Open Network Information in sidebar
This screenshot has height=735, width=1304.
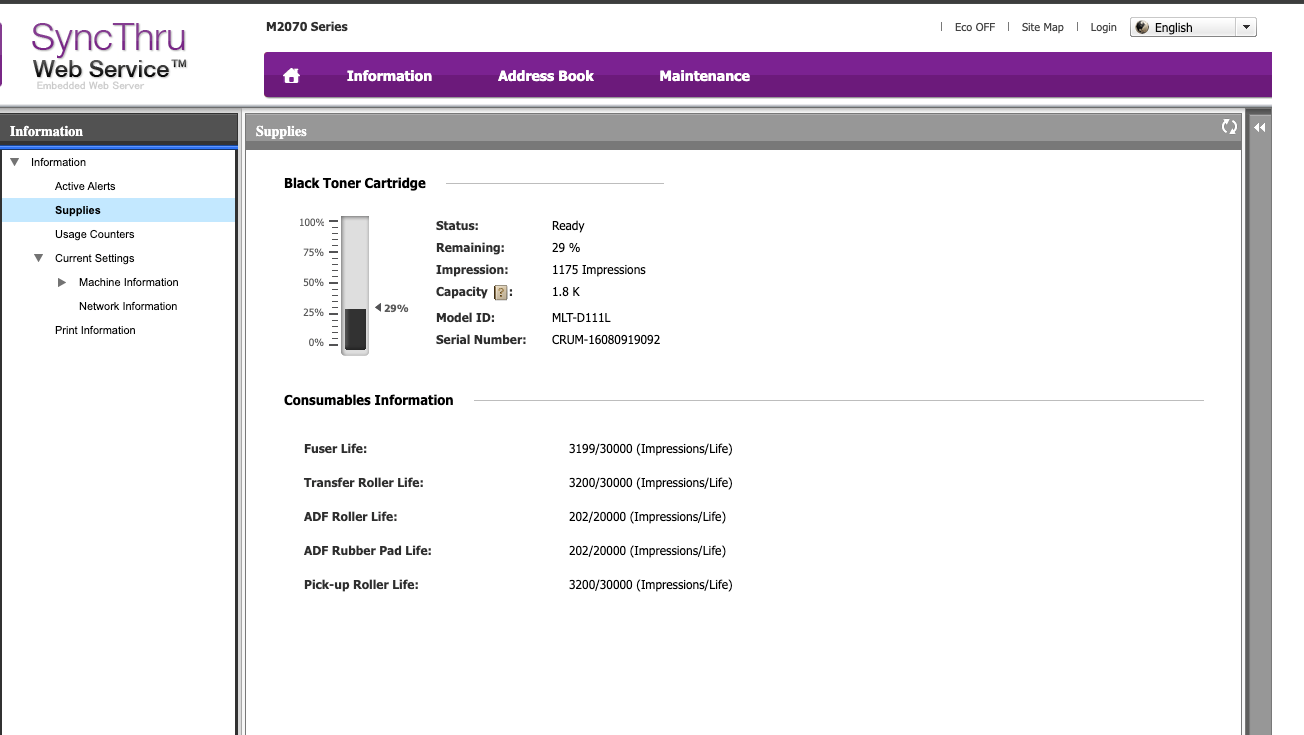point(128,306)
